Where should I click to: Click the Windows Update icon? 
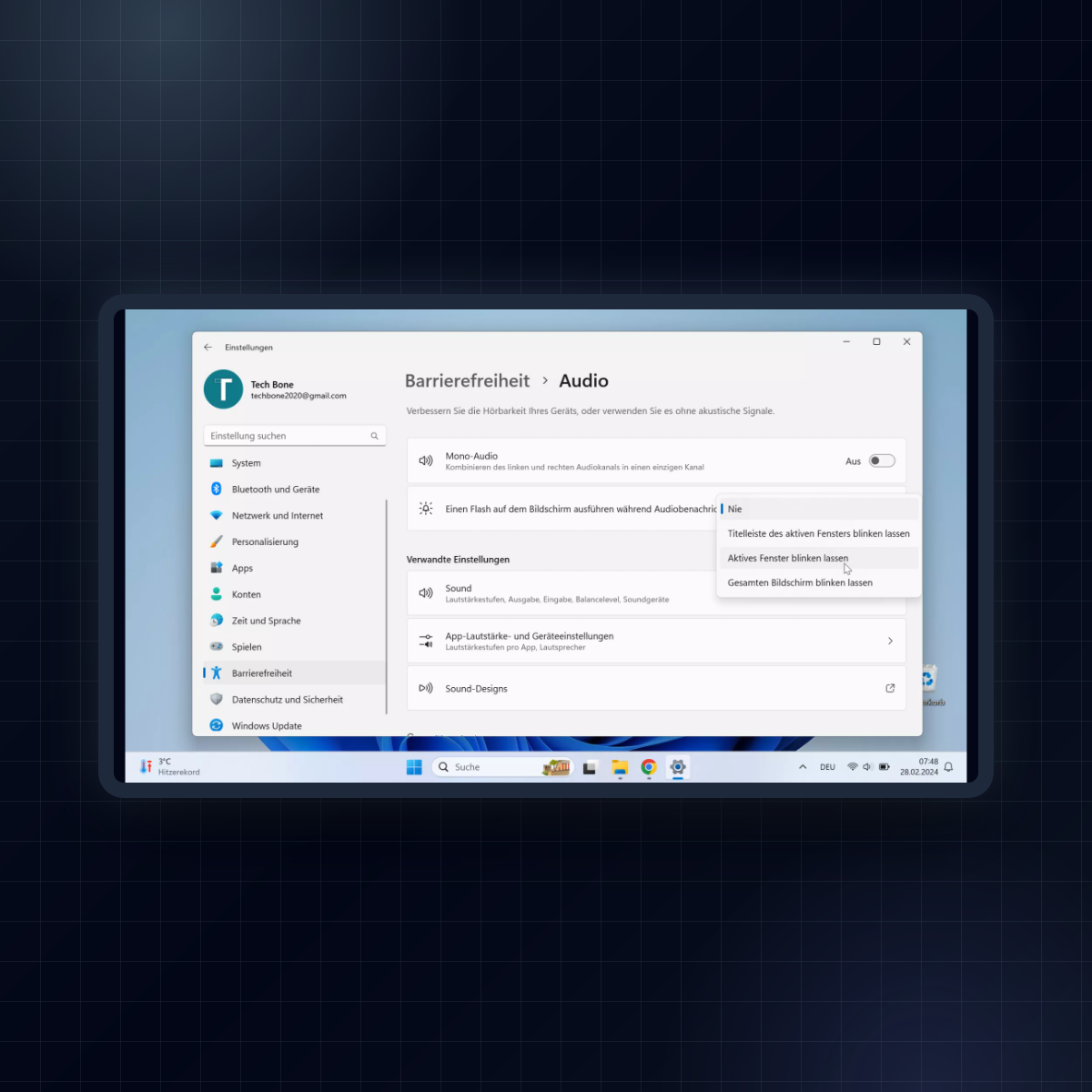pos(217,725)
